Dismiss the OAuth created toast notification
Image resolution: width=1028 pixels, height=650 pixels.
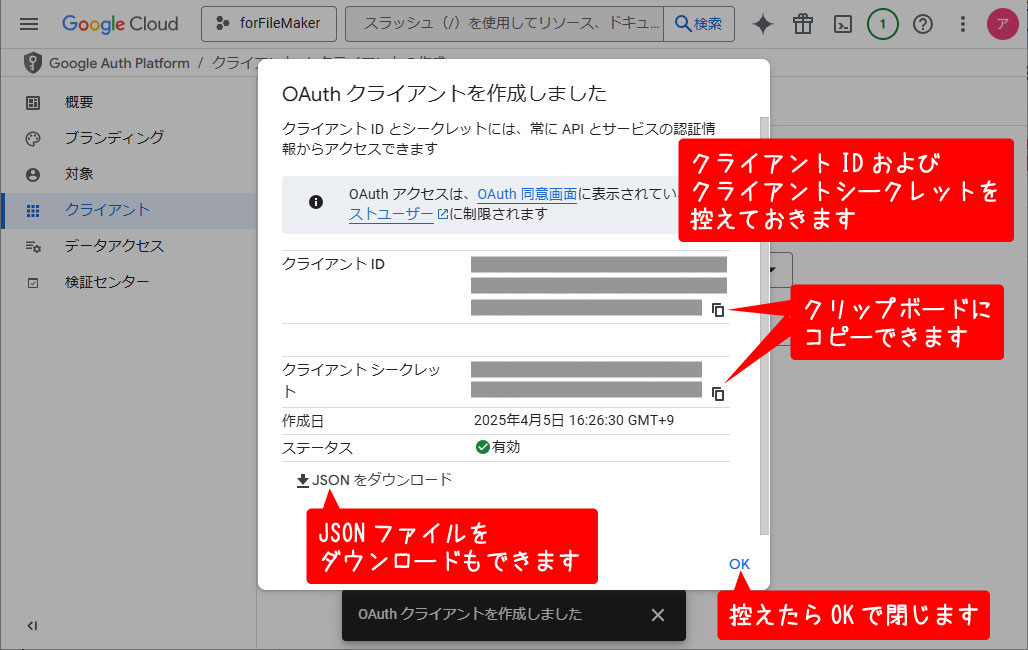pyautogui.click(x=658, y=615)
